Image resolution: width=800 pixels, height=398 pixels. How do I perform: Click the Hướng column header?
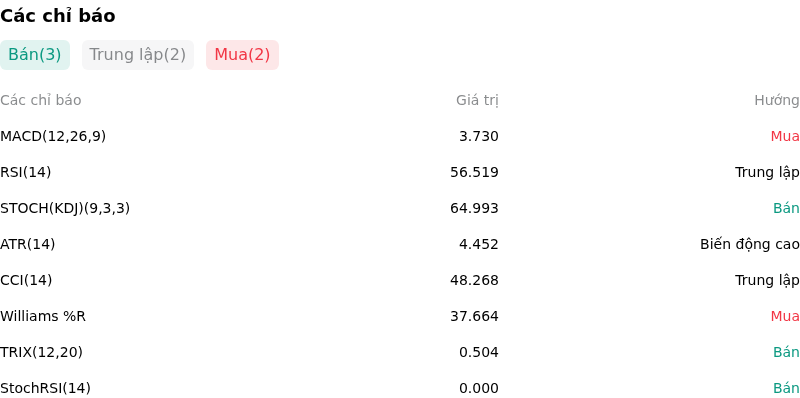tap(777, 101)
